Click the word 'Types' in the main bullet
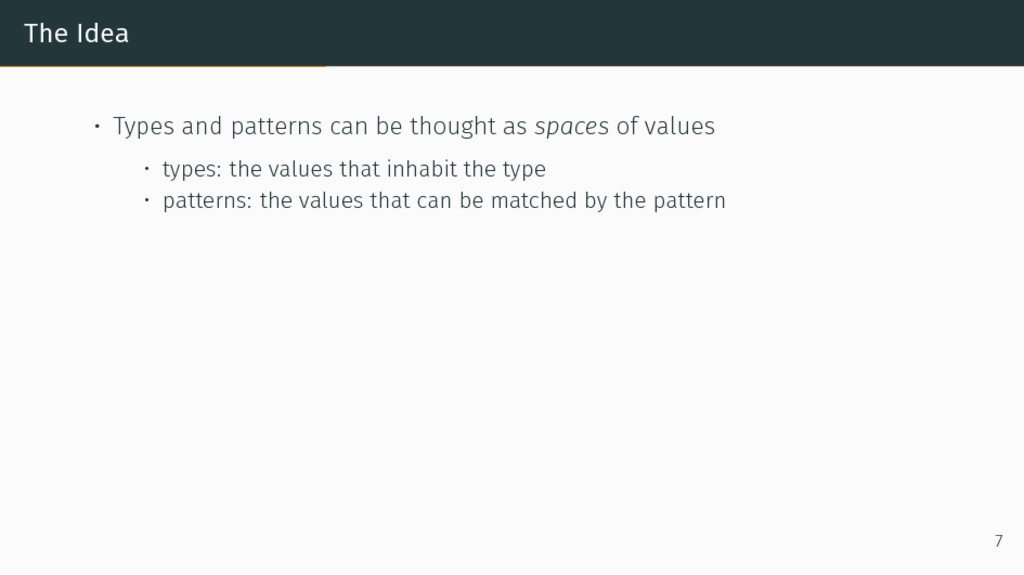 point(144,127)
